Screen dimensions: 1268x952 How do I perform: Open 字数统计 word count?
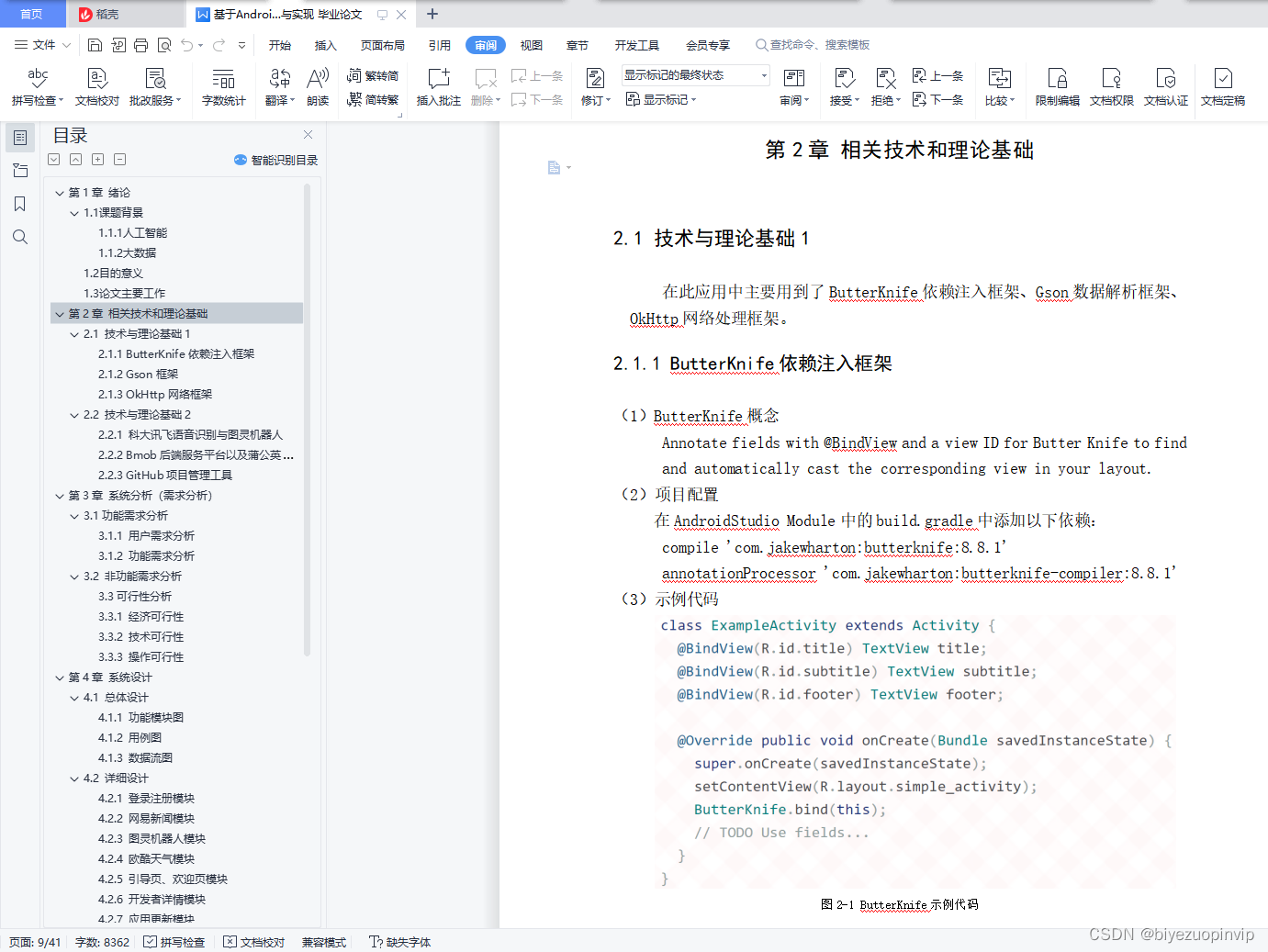(x=224, y=88)
